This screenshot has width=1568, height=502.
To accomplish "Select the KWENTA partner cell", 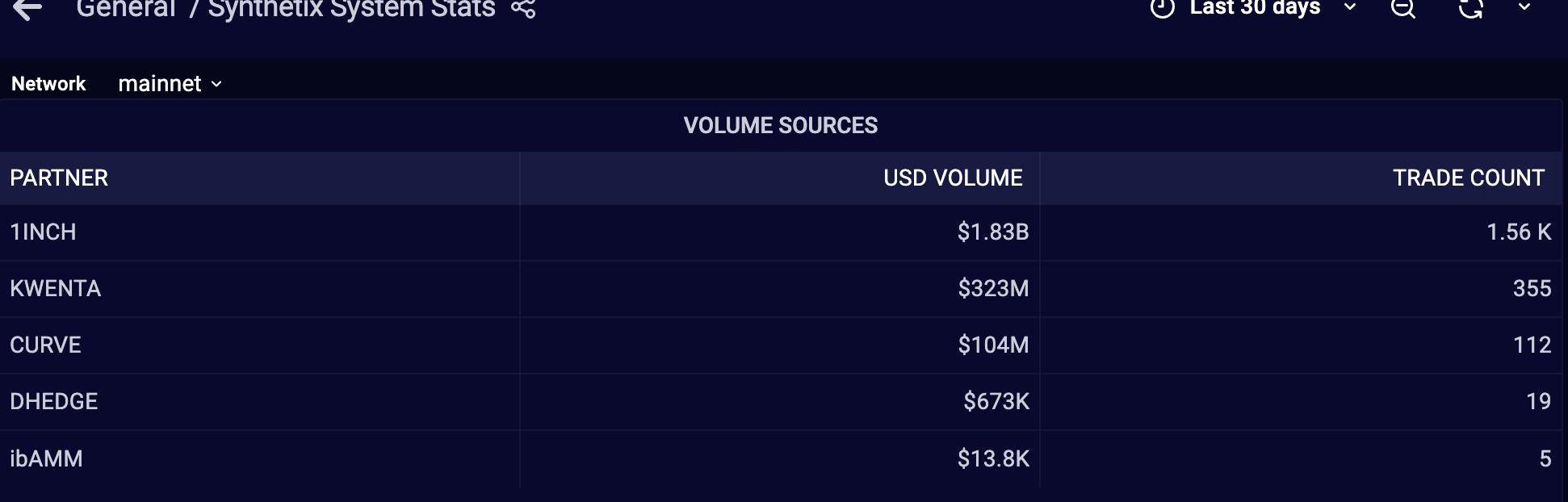I will 56,289.
